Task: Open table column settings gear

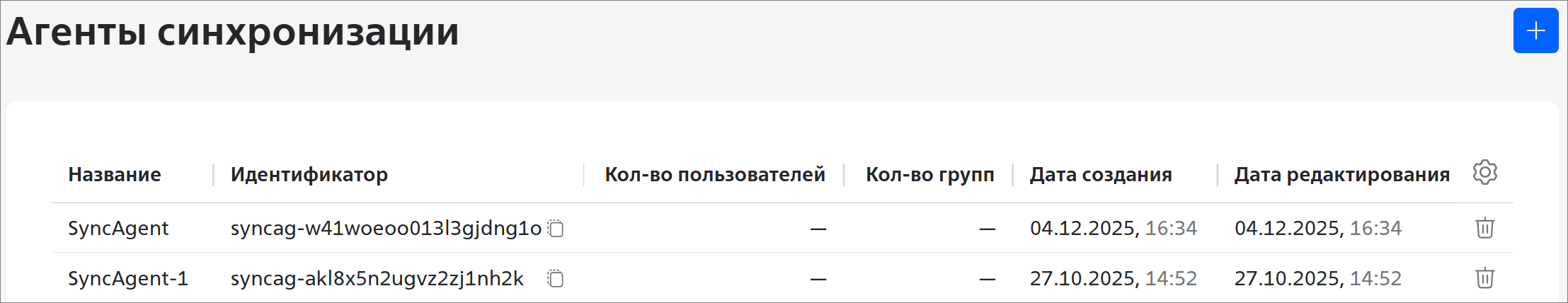Action: coord(1484,173)
